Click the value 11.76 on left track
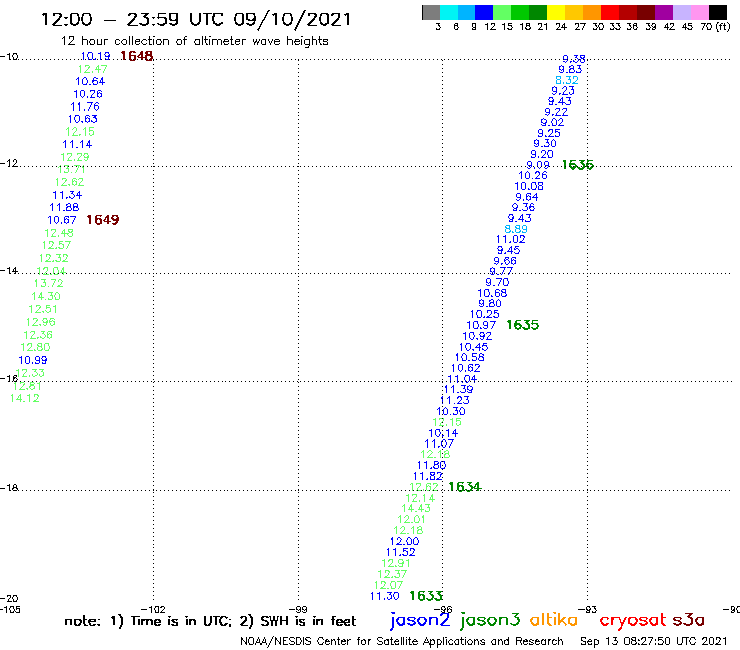Screen dimensions: 740x650 tap(85, 107)
